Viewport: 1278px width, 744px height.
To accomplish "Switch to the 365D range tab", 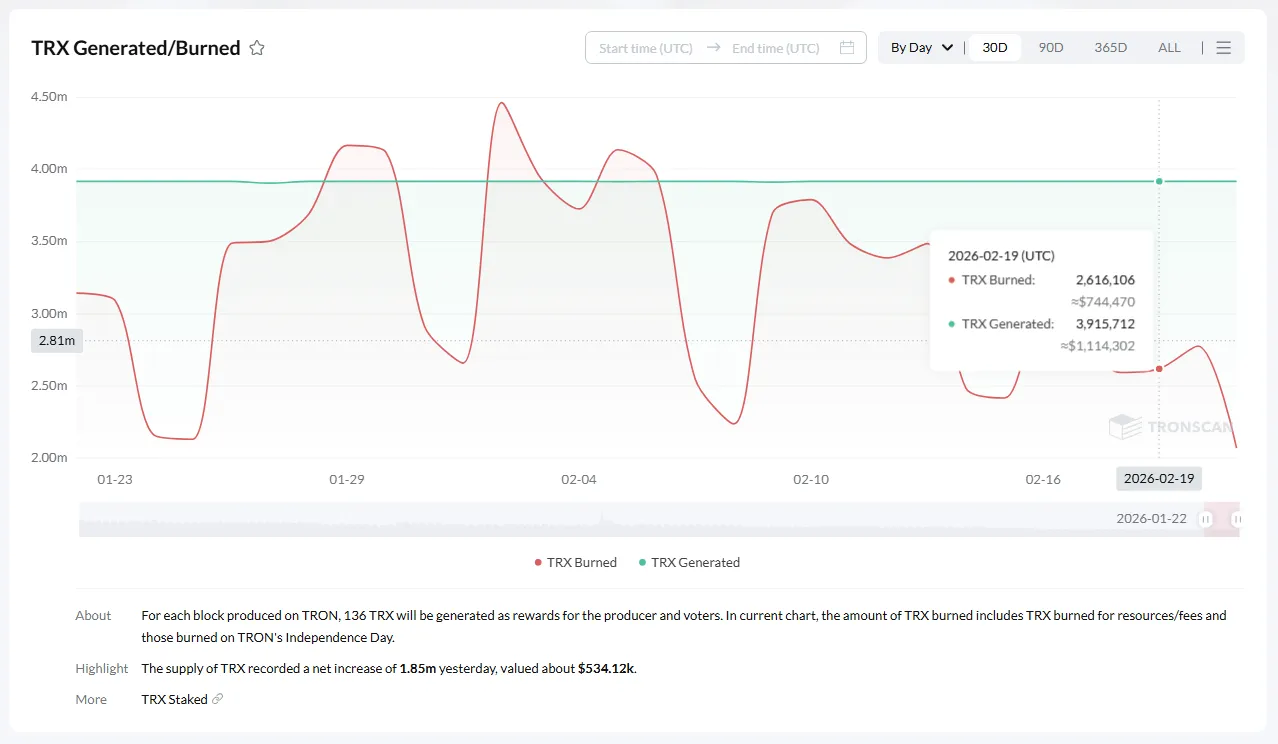I will tap(1110, 48).
